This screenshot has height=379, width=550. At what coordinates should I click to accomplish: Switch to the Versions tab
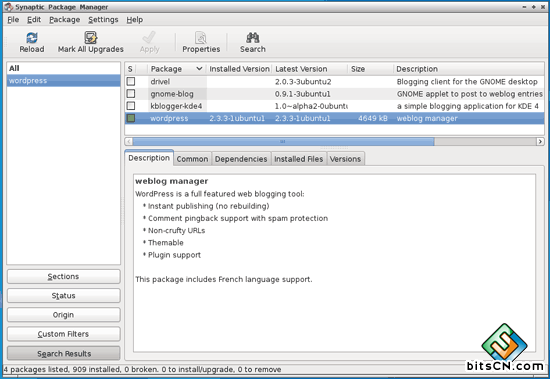[345, 159]
